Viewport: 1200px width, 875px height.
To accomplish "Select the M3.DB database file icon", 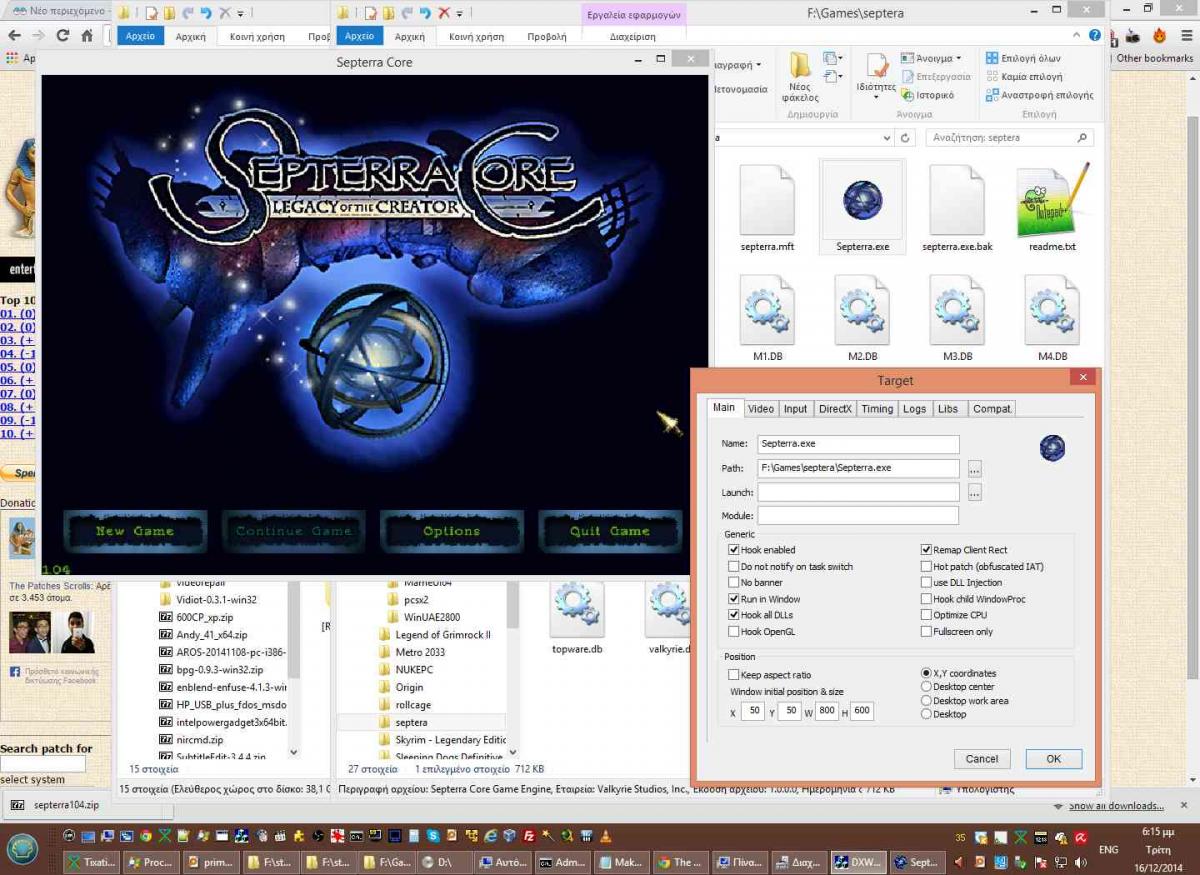I will pos(957,310).
